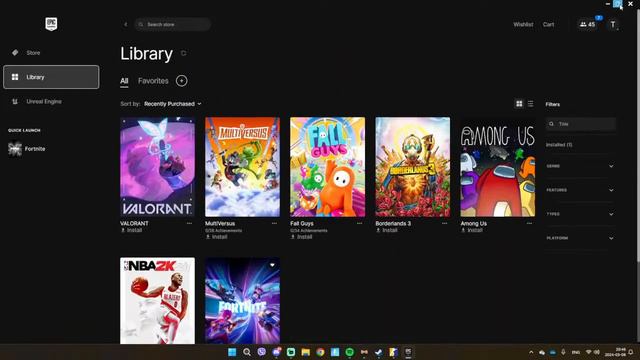The width and height of the screenshot is (640, 360).
Task: Launch Fortnite from the Quick Launch list
Action: tap(27, 149)
